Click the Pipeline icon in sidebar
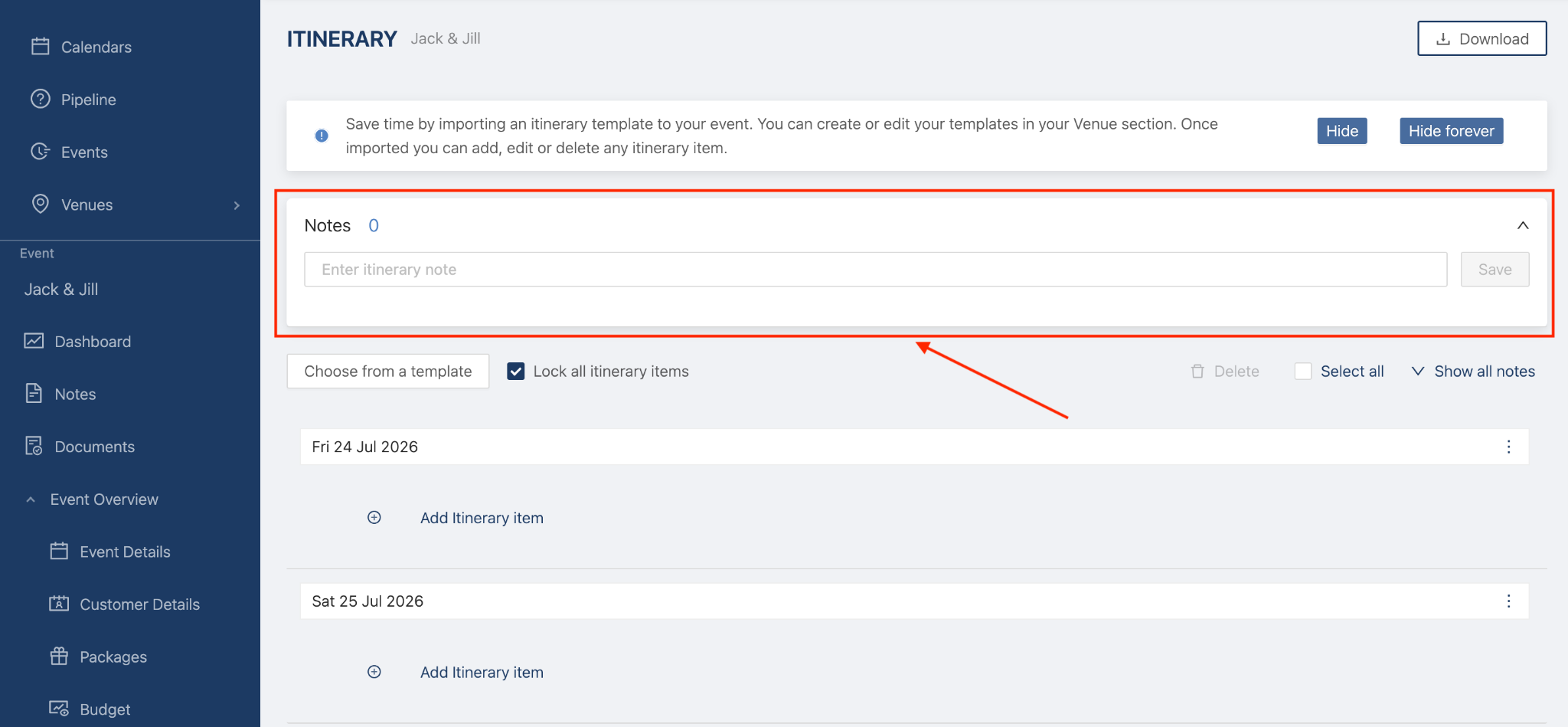The image size is (1568, 727). coord(41,100)
